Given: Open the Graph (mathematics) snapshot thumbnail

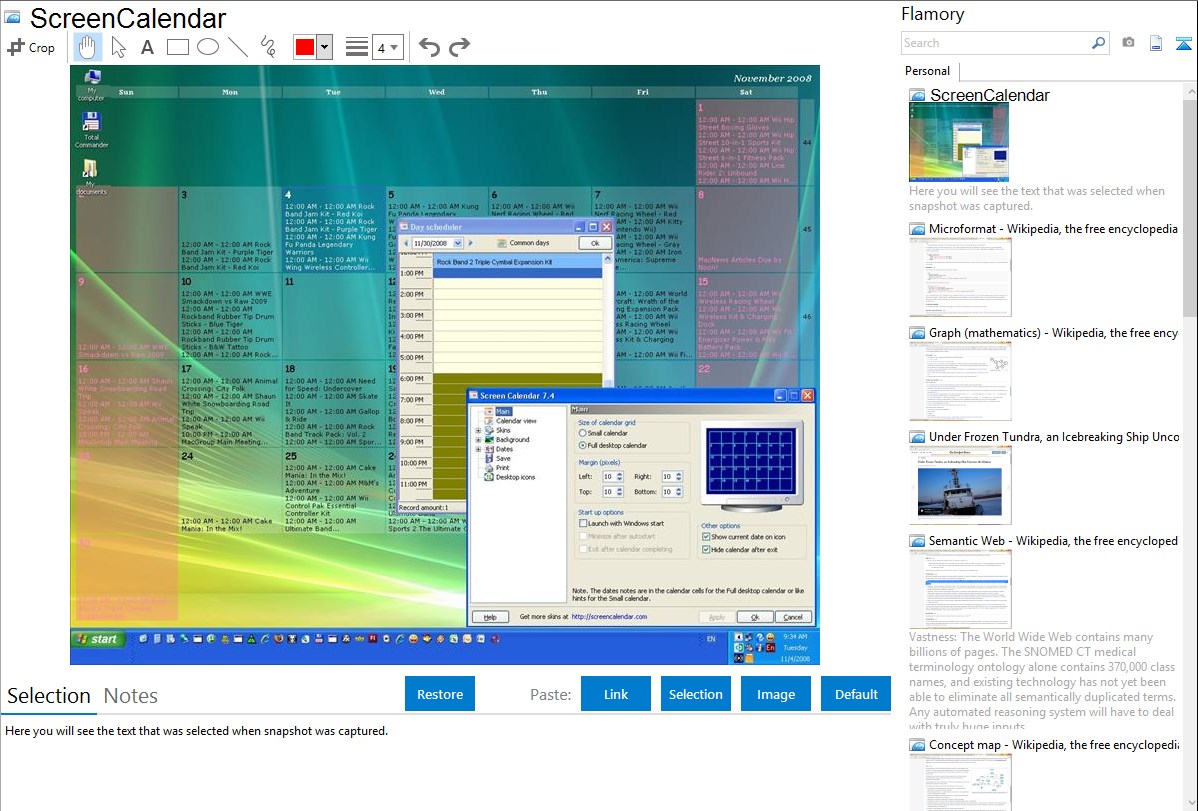Looking at the screenshot, I should click(960, 380).
